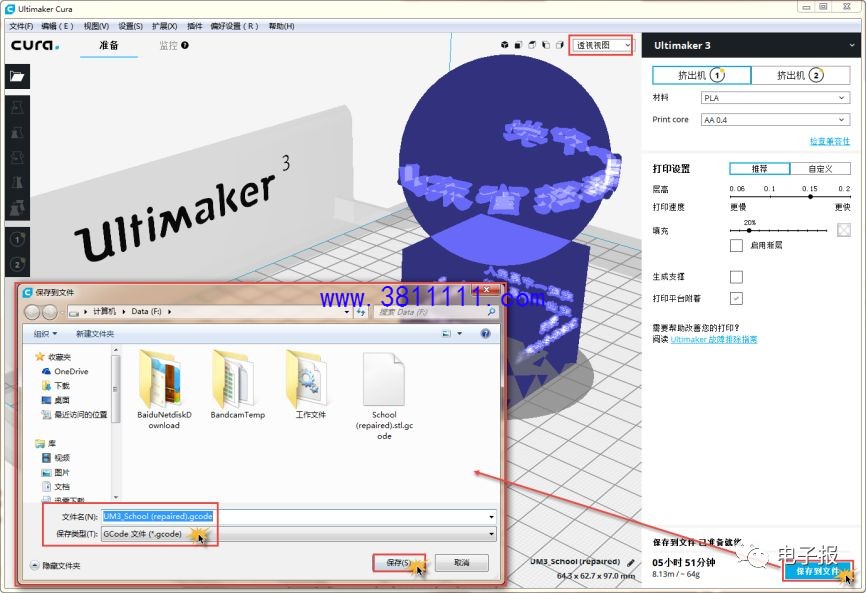Image resolution: width=866 pixels, height=593 pixels.
Task: Select the Per Model Settings tool
Action: pos(17,208)
